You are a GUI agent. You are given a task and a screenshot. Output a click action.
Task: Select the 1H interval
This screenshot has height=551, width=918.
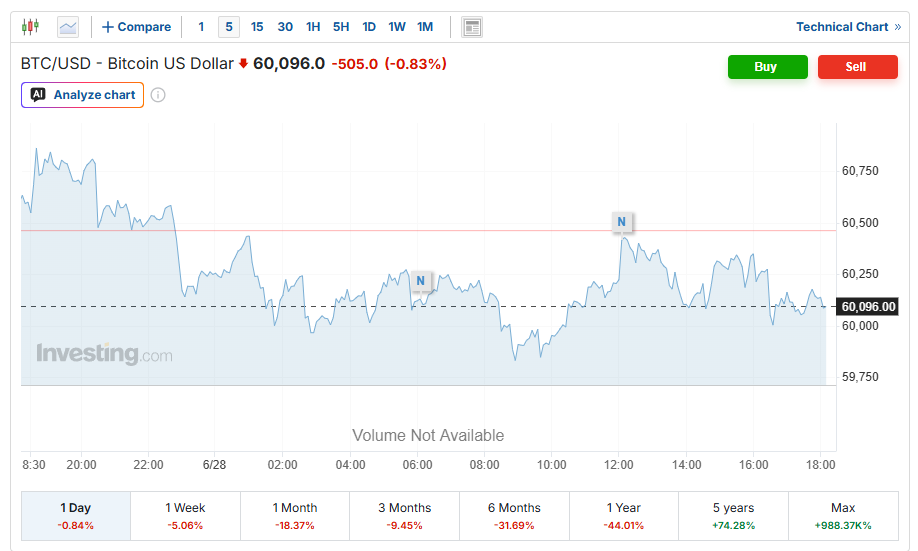pyautogui.click(x=313, y=27)
